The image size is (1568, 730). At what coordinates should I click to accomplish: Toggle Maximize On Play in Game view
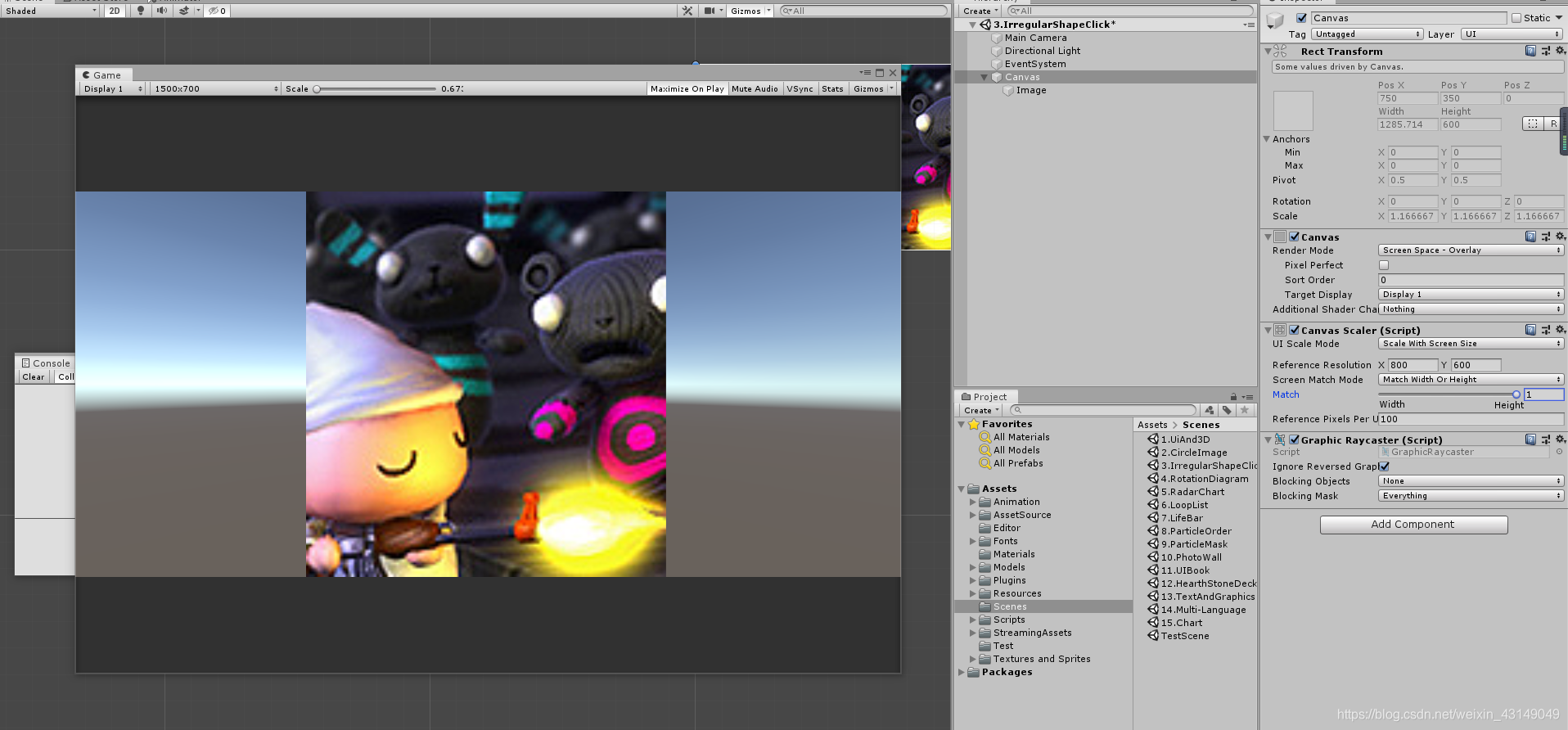[687, 88]
